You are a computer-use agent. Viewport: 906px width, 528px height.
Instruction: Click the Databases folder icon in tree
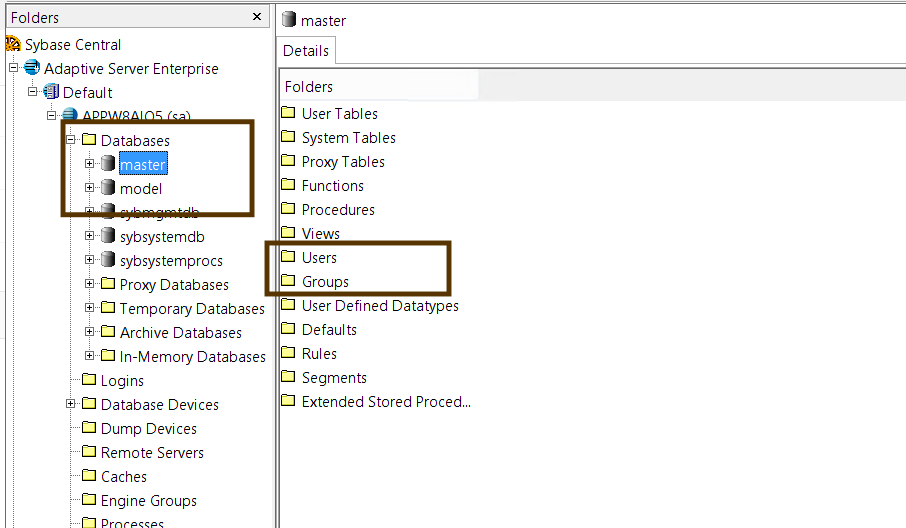pos(88,139)
